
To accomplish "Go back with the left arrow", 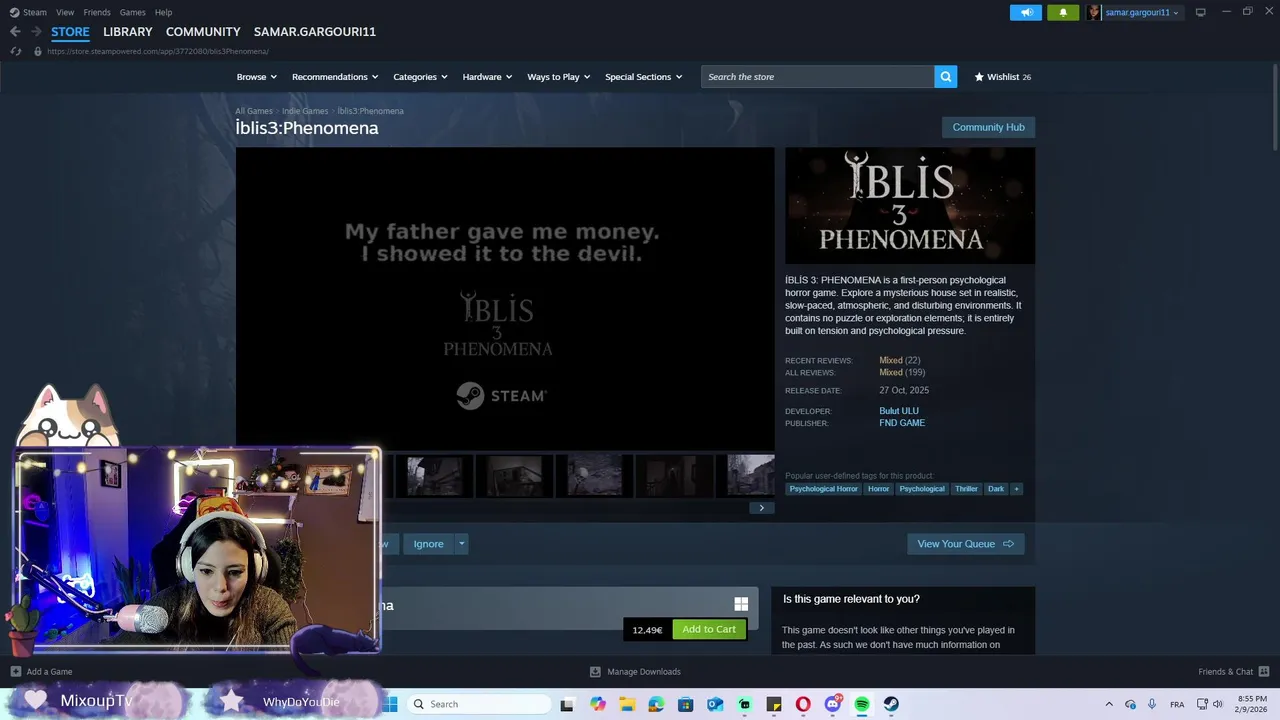I will point(15,32).
